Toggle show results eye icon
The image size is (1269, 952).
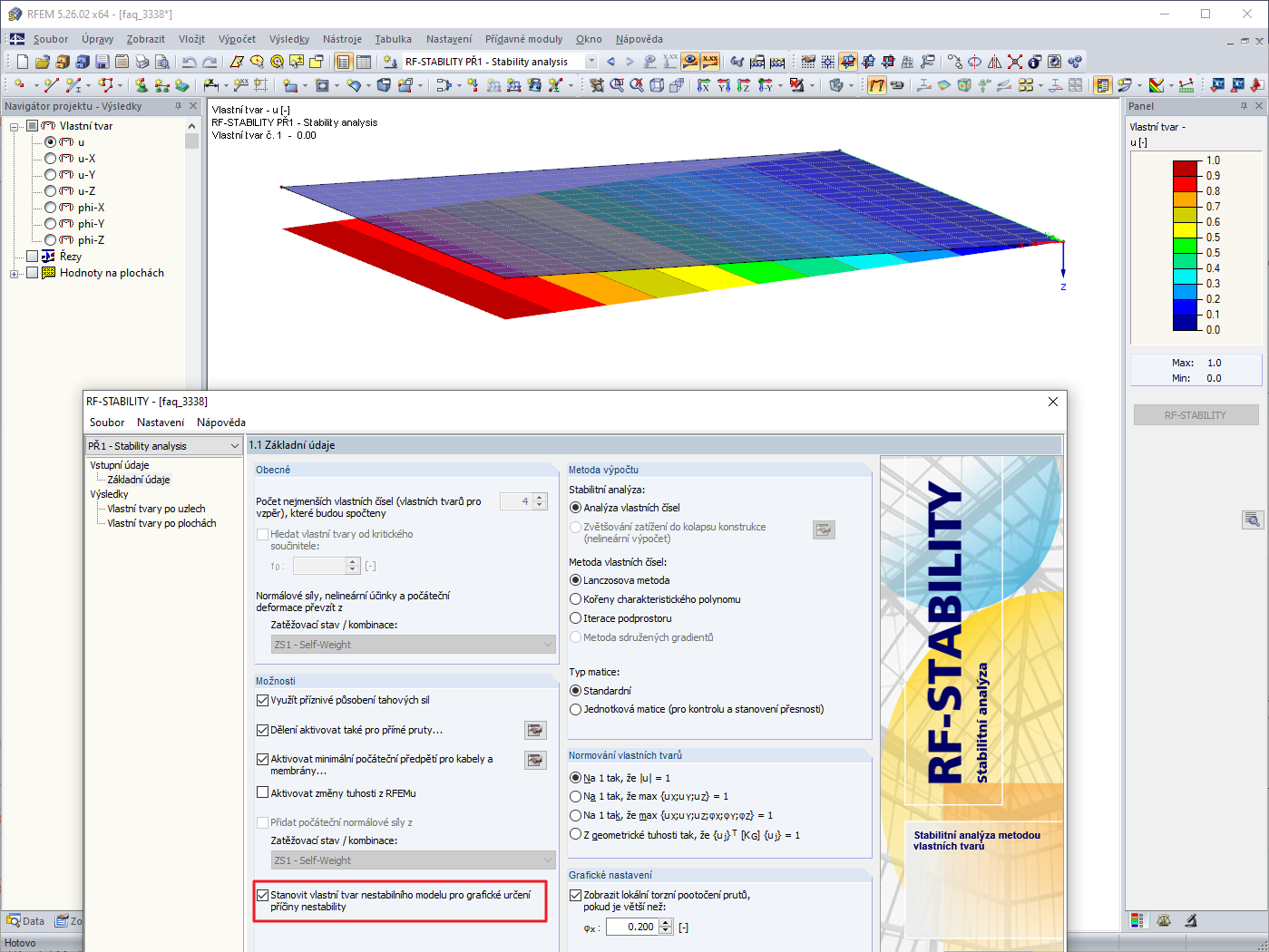pos(691,62)
